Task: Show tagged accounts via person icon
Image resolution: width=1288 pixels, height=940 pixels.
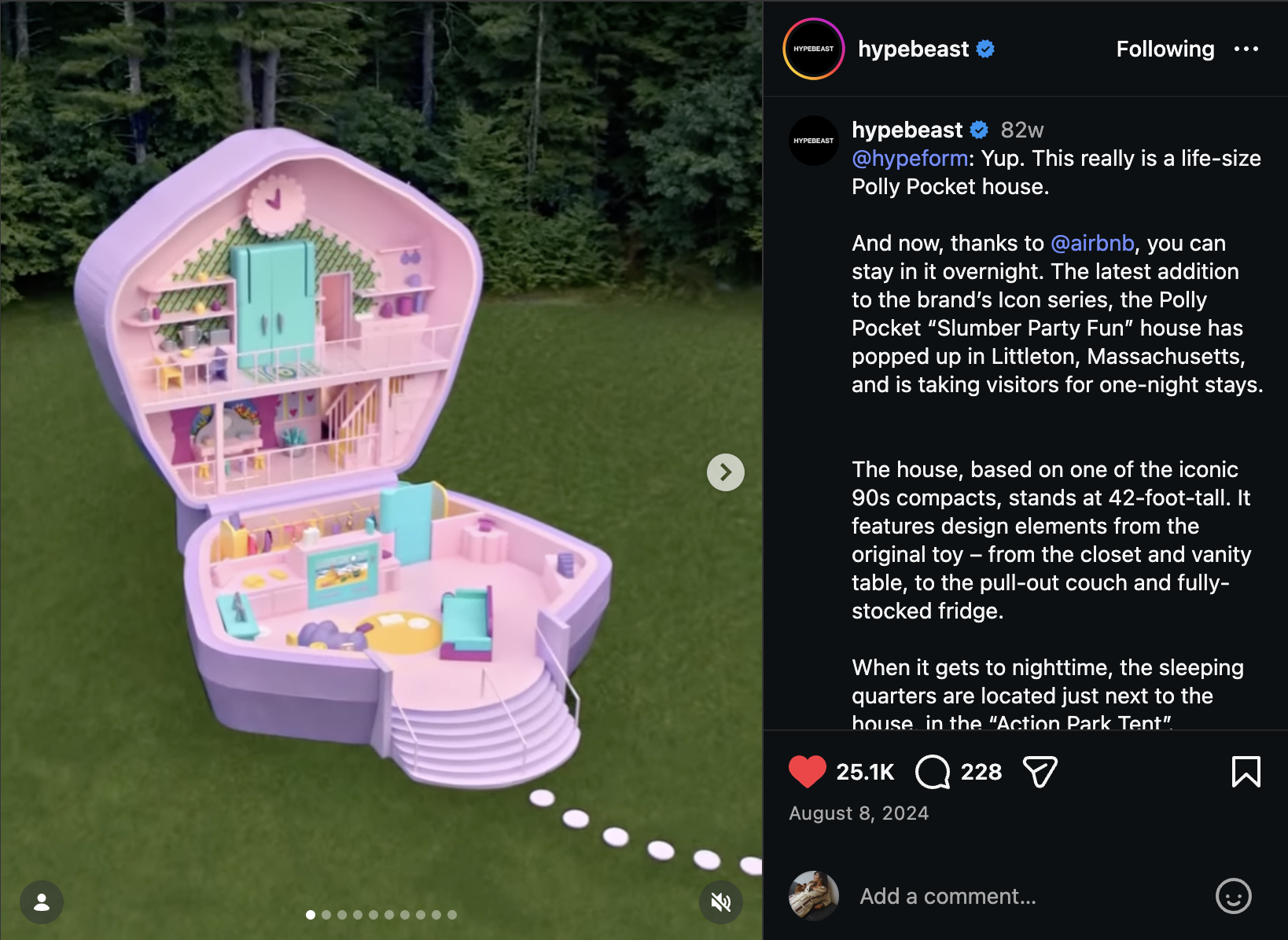Action: (42, 902)
